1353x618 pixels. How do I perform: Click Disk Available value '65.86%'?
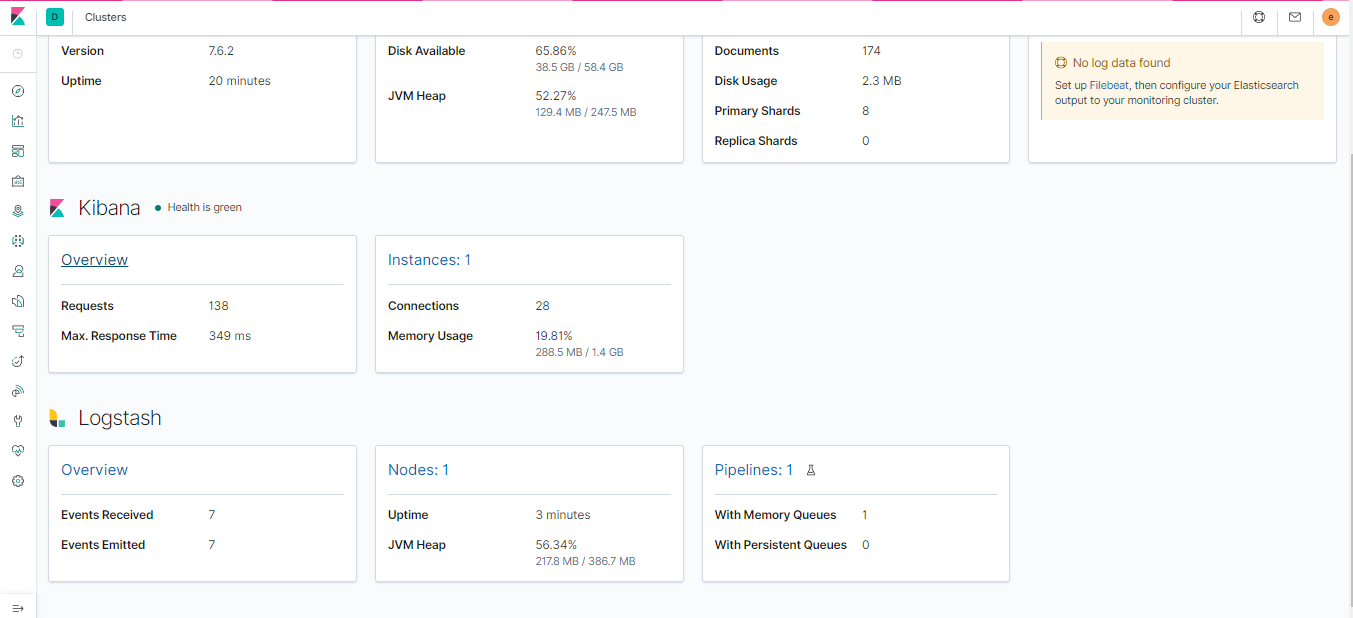pos(556,51)
